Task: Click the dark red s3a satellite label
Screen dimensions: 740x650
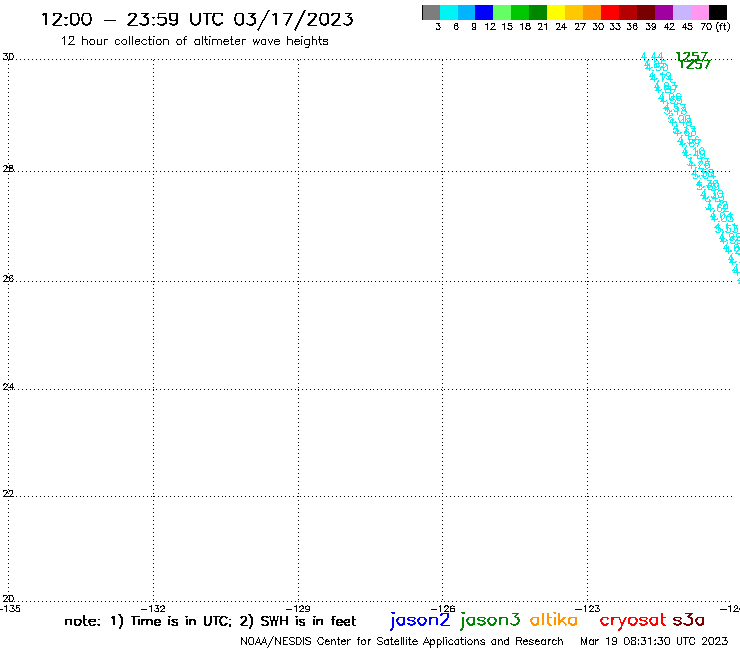Action: pyautogui.click(x=688, y=620)
